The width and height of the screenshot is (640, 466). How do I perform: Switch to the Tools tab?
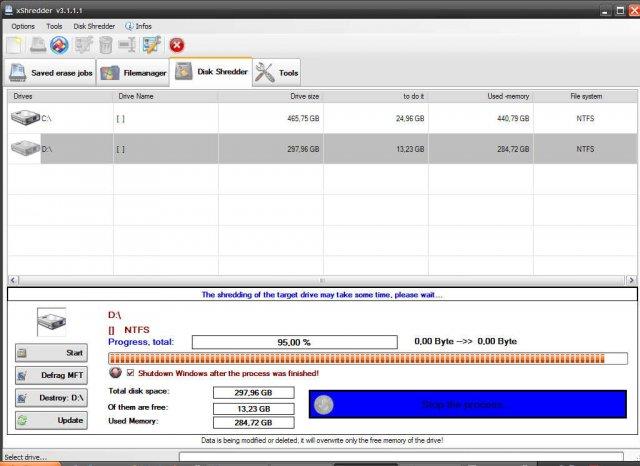coord(277,73)
